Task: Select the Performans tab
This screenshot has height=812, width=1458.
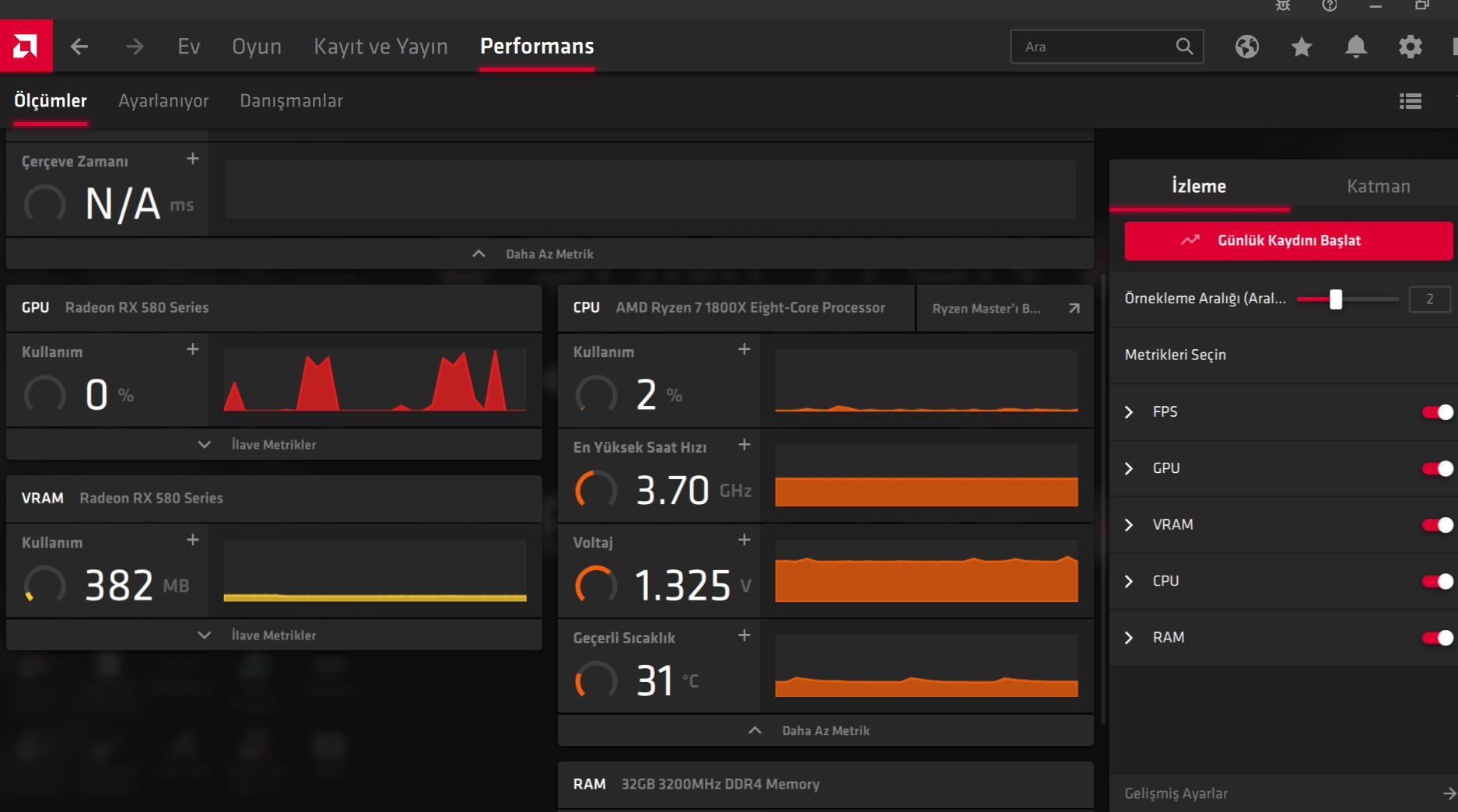Action: [x=537, y=47]
